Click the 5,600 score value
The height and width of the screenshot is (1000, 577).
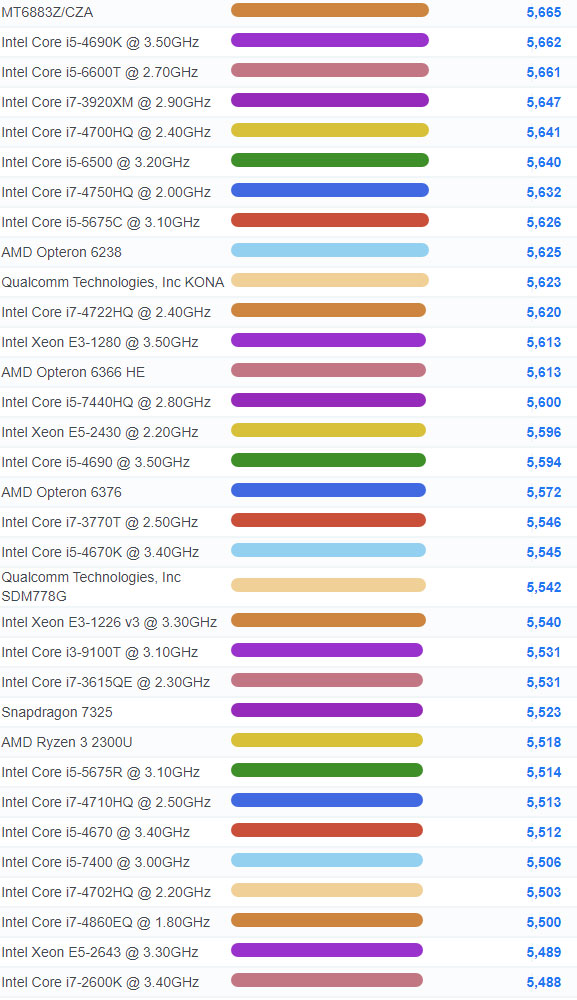pyautogui.click(x=544, y=402)
